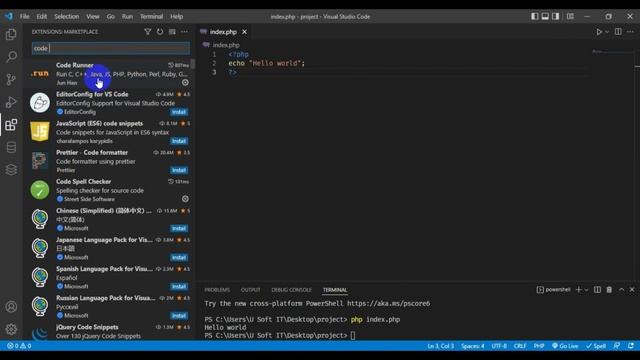The image size is (640, 360).
Task: Open the database view icon in activity bar
Action: 11,147
